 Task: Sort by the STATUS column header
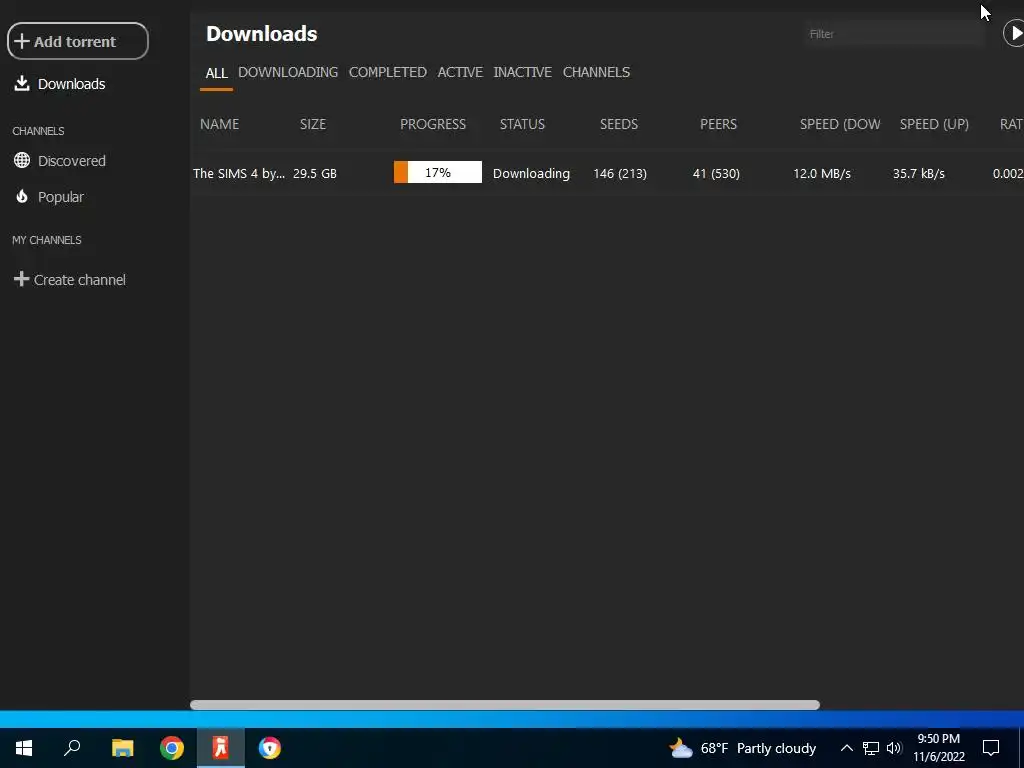point(522,124)
